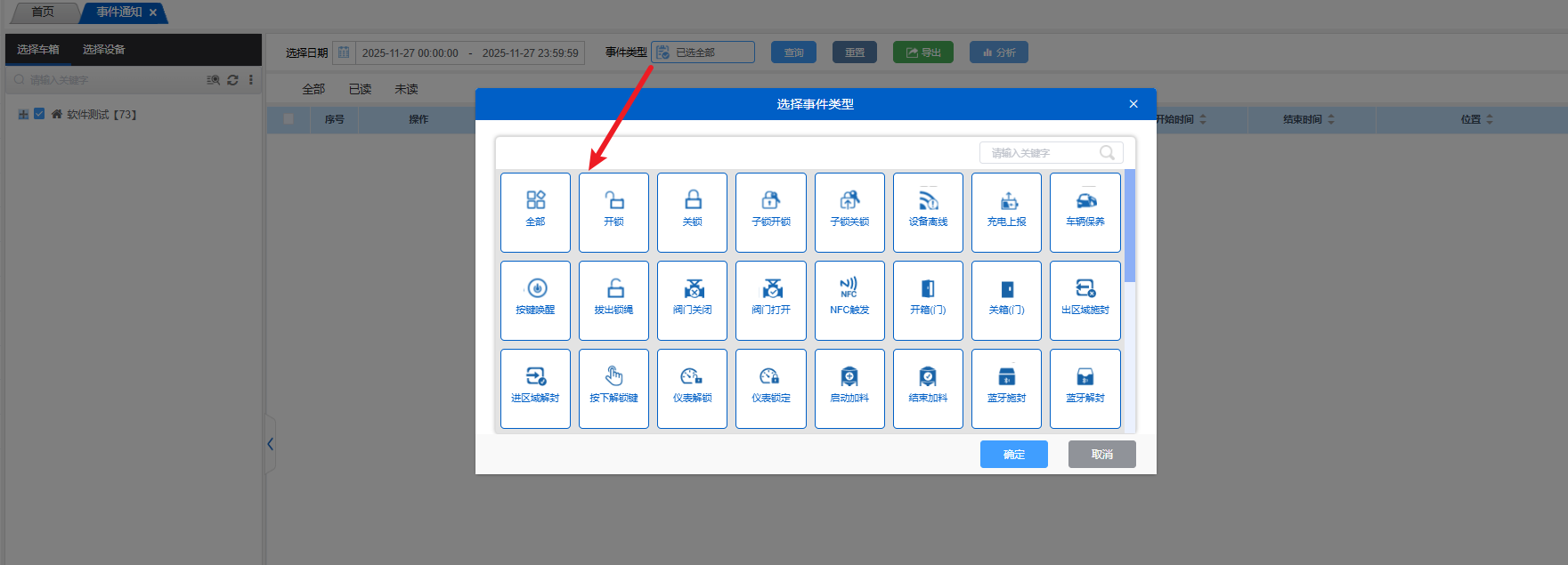Confirm selection with the 确定 button
The height and width of the screenshot is (565, 1568).
(x=1013, y=454)
